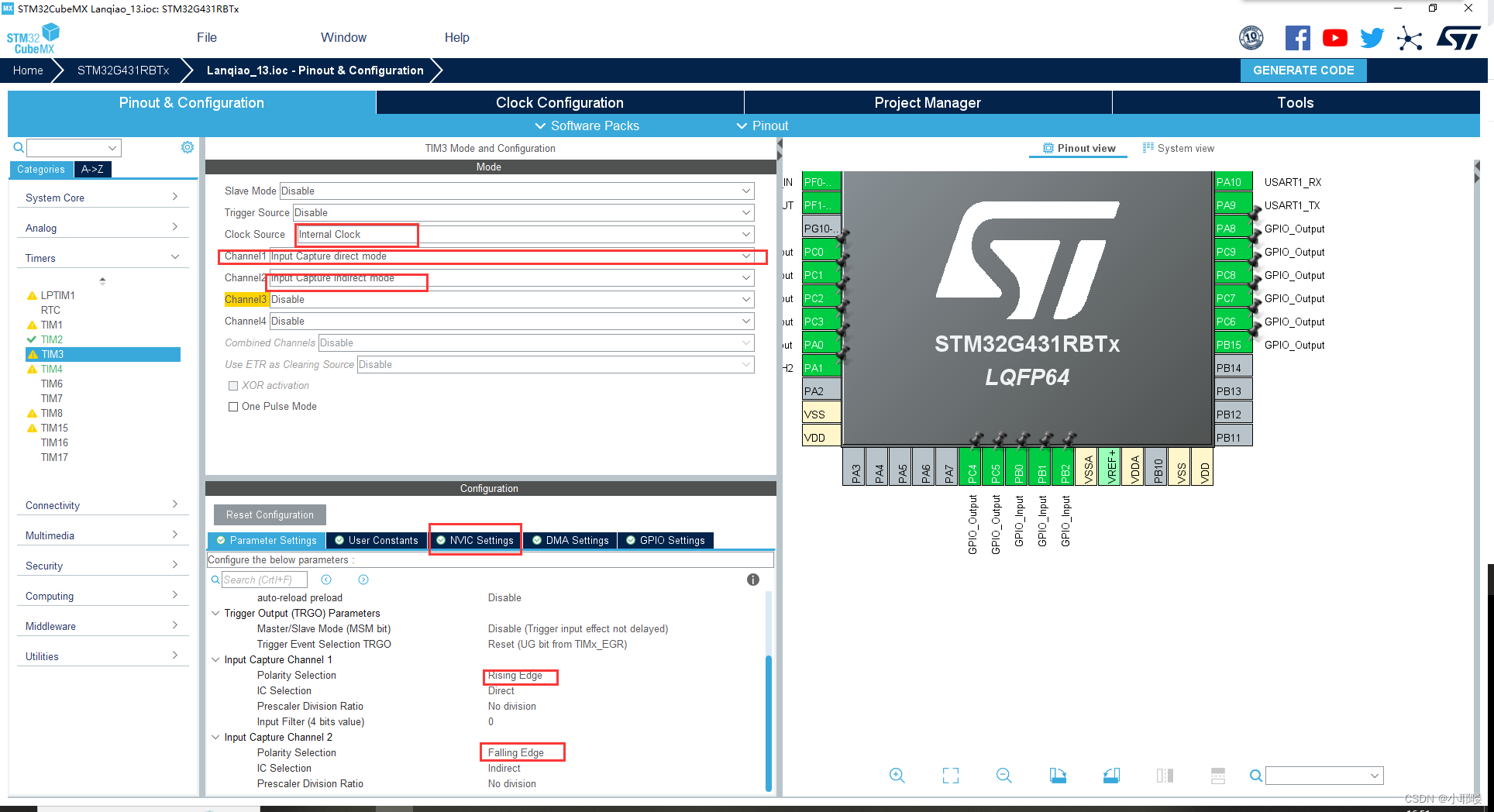The width and height of the screenshot is (1494, 812).
Task: Open the Pinout dropdown menu
Action: (x=762, y=126)
